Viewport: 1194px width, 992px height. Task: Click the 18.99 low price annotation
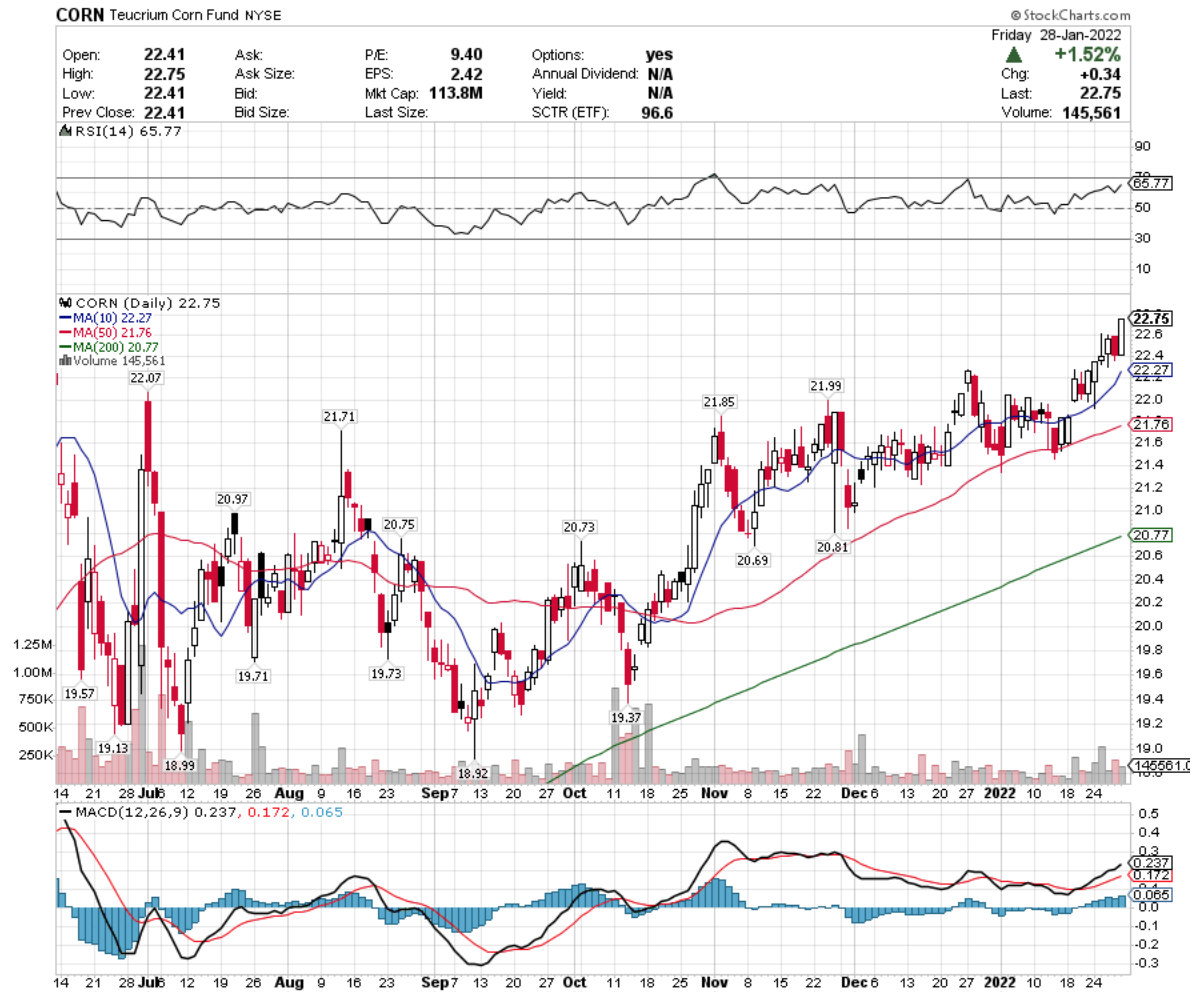(x=180, y=765)
